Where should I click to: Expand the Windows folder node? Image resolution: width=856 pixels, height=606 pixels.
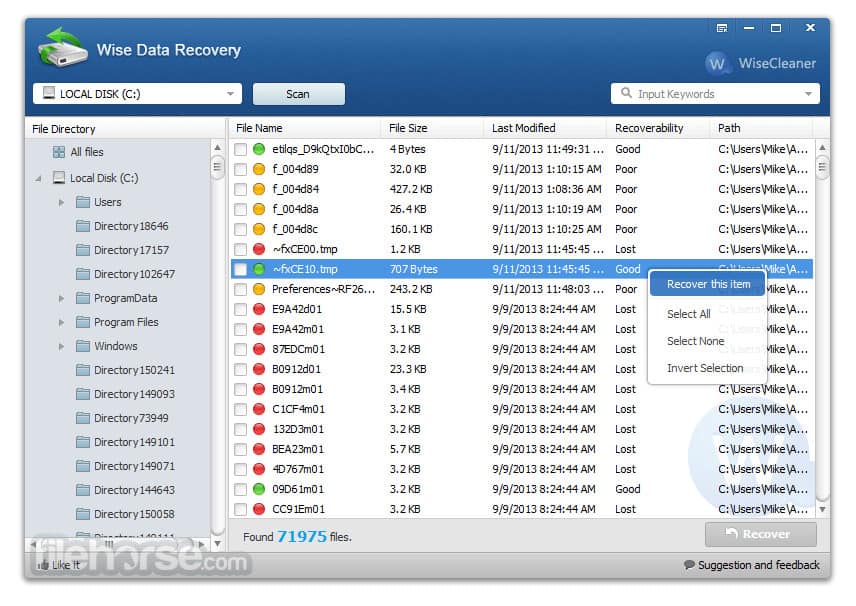point(61,347)
